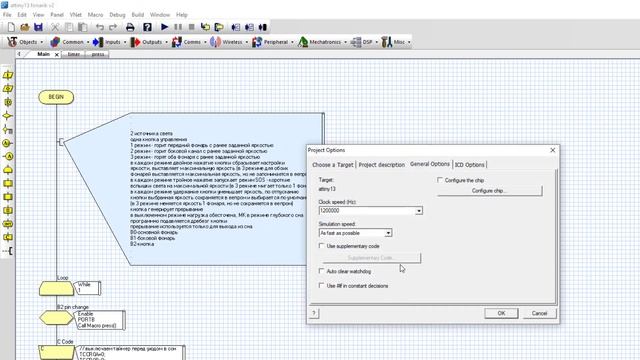
Task: Print the flowchart with printer icon
Action: tap(130, 27)
